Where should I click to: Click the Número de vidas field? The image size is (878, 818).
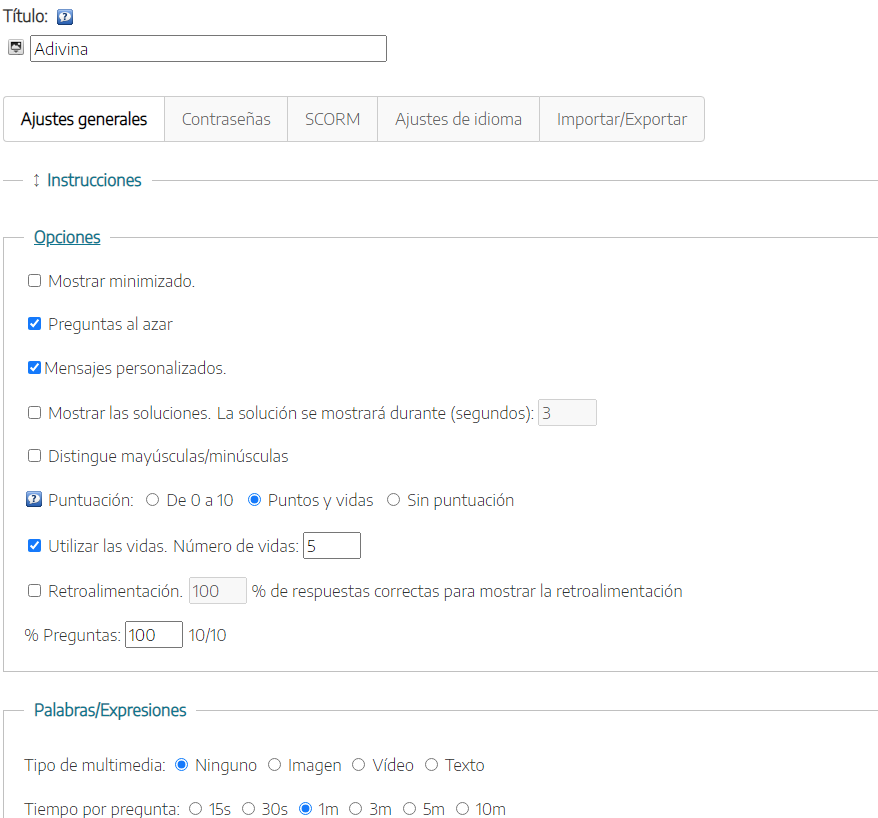click(332, 545)
